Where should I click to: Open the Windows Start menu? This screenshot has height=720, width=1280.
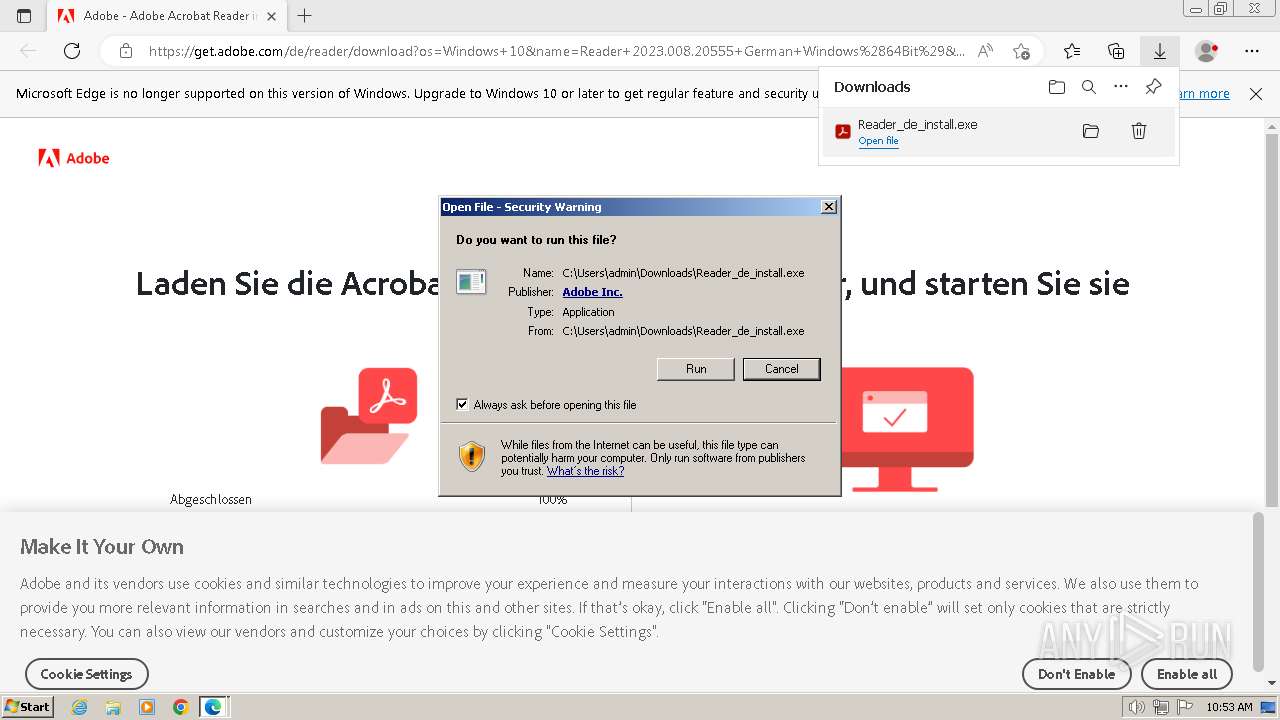[x=27, y=707]
